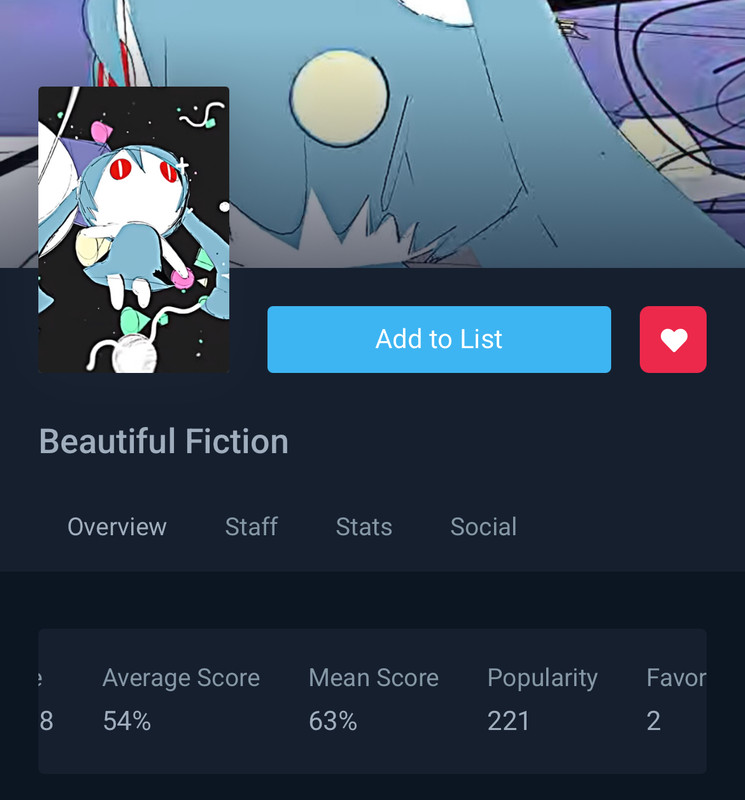This screenshot has height=800, width=745.
Task: Click the Popularity label
Action: coord(542,679)
